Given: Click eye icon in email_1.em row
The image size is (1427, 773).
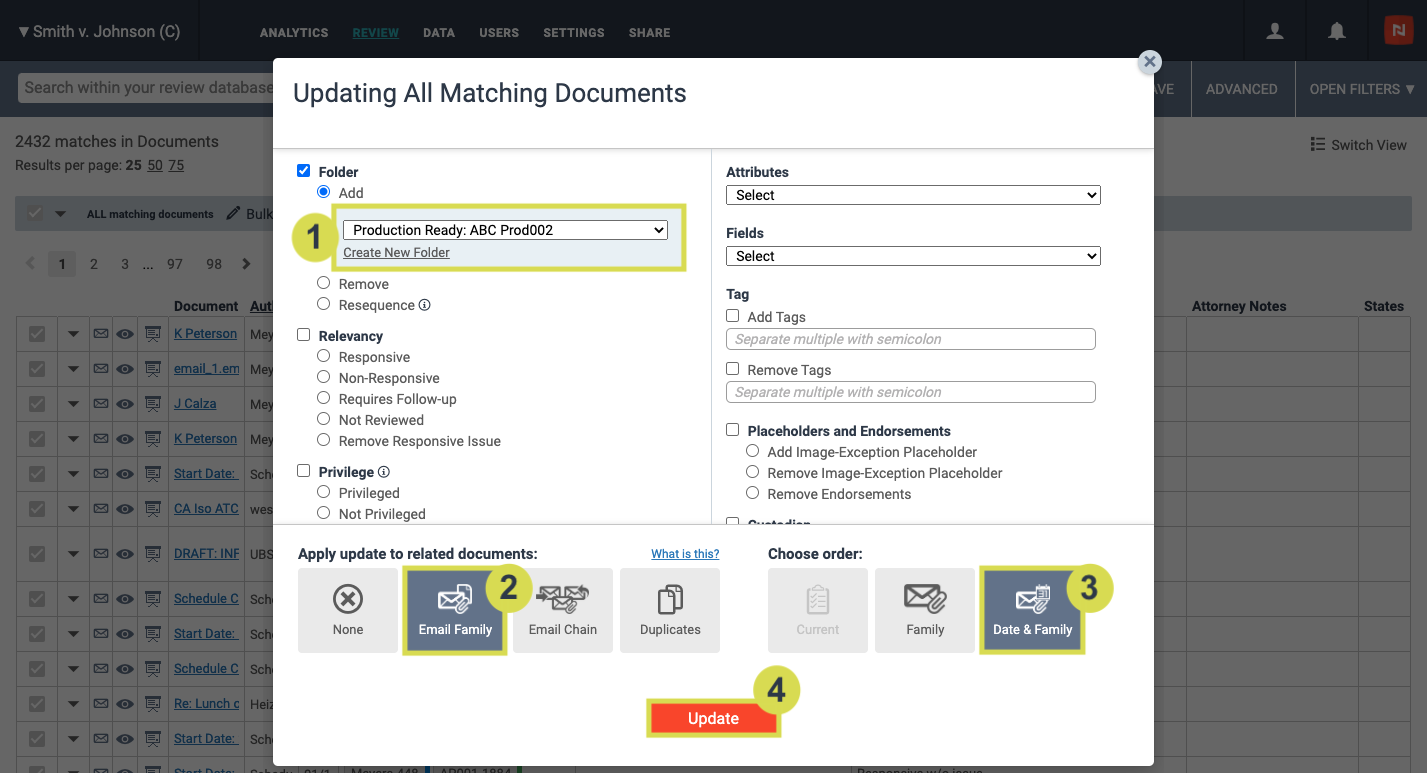Looking at the screenshot, I should [125, 369].
